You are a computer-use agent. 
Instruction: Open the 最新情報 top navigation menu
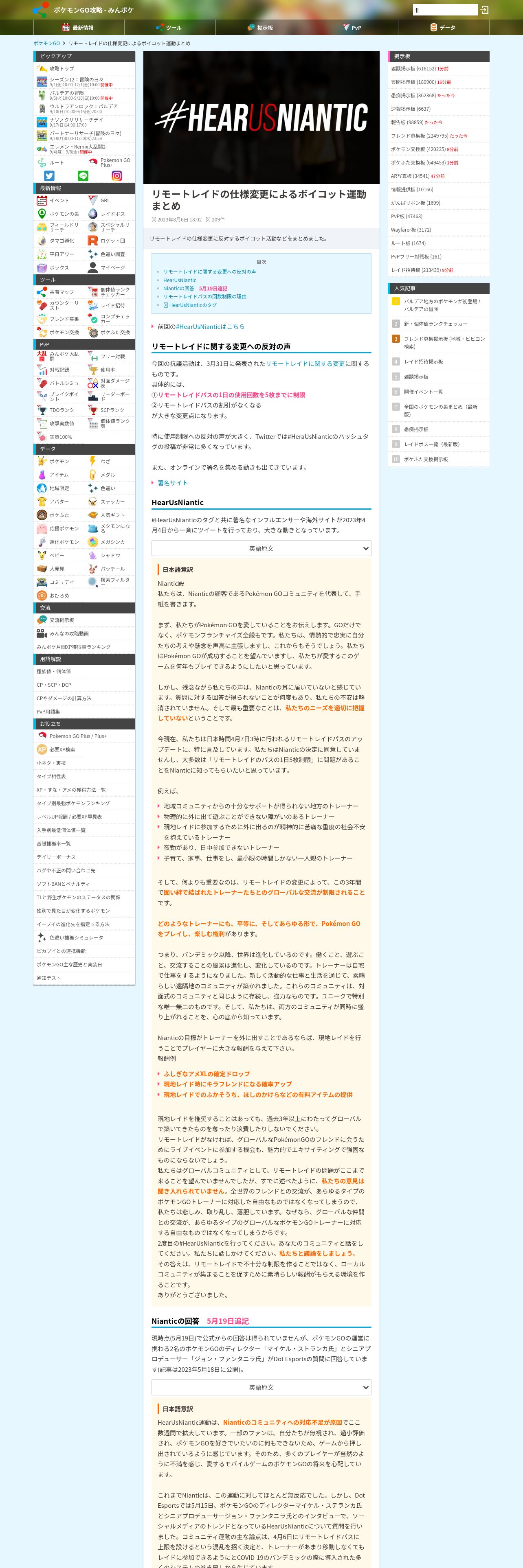pos(79,27)
